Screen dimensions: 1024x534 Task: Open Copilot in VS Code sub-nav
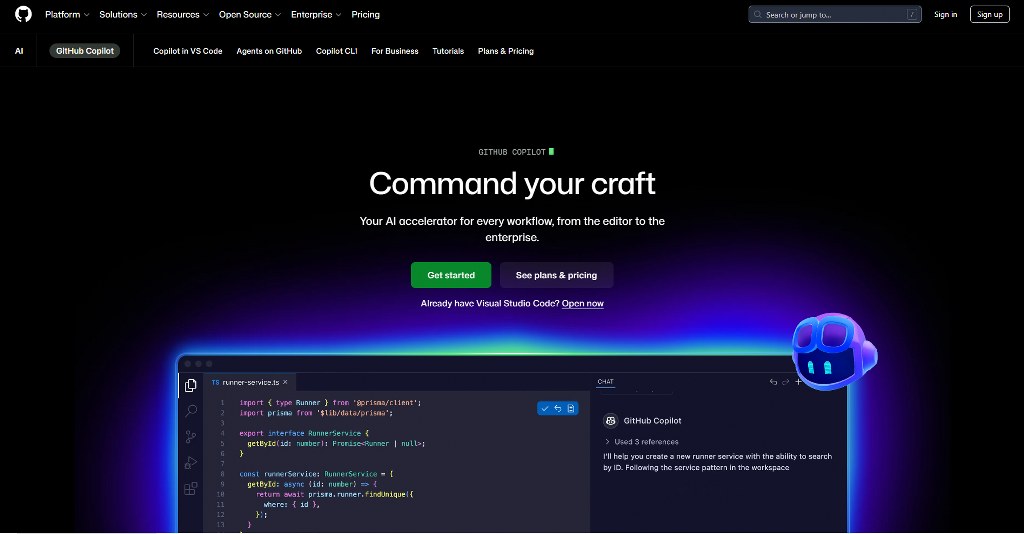tap(188, 51)
